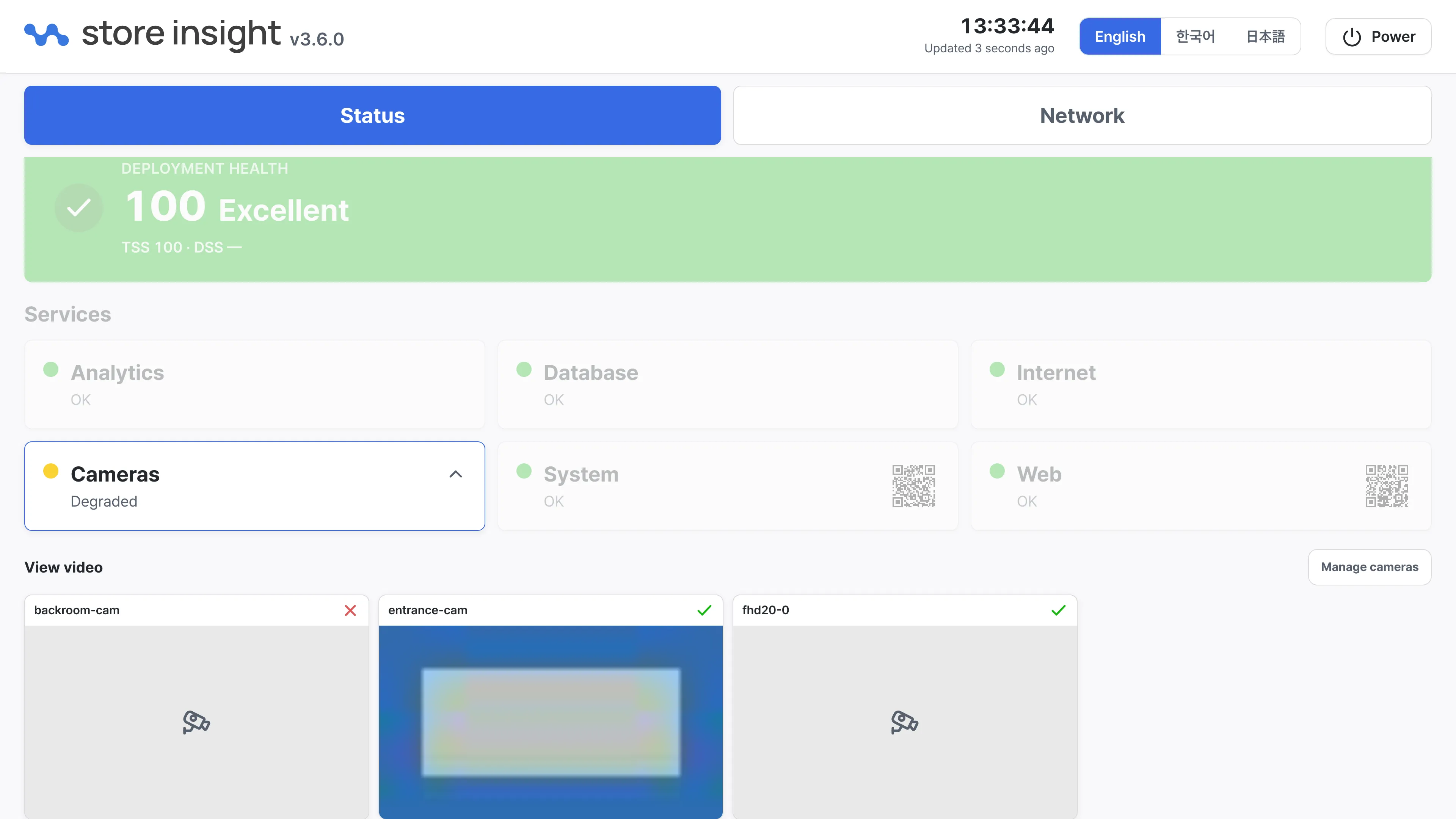
Task: Click the Power button
Action: [x=1378, y=37]
